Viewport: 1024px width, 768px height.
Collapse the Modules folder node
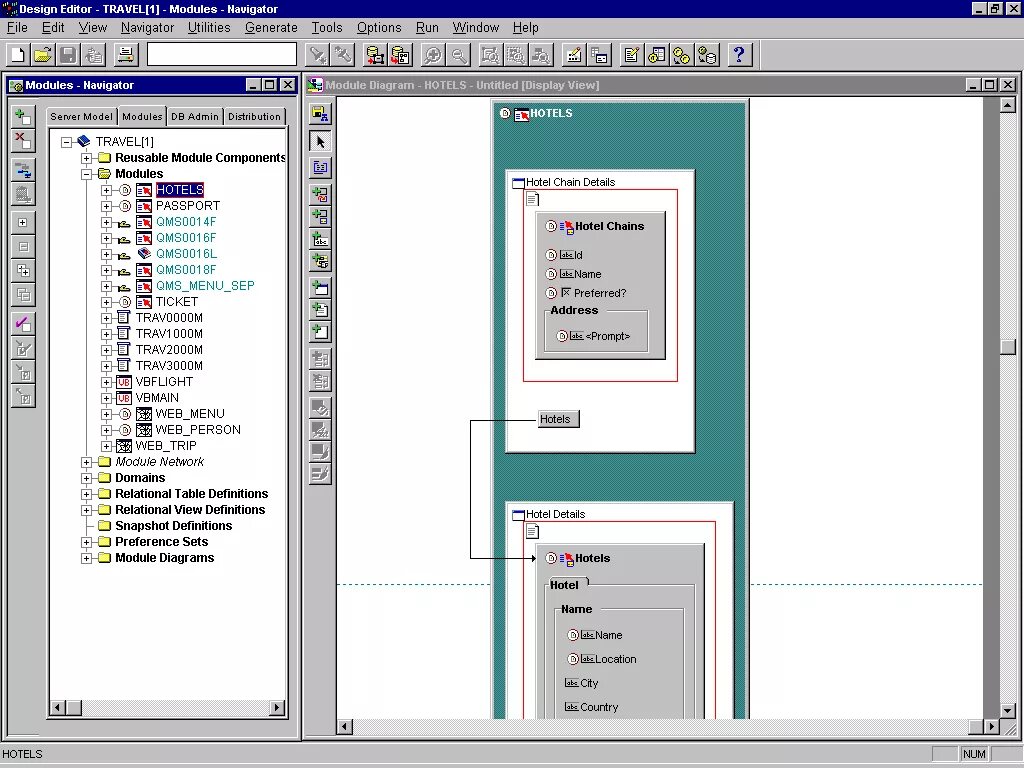(86, 174)
